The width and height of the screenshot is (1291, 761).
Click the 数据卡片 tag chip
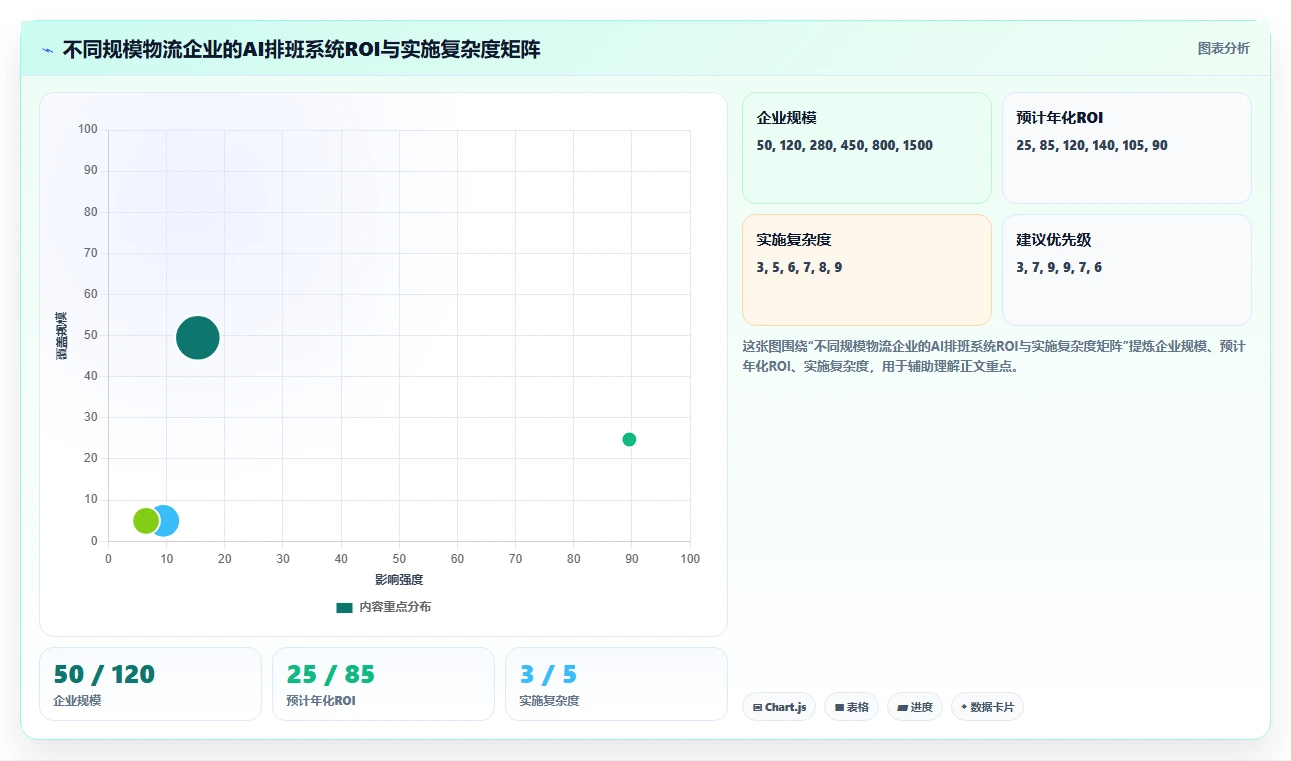pyautogui.click(x=987, y=707)
